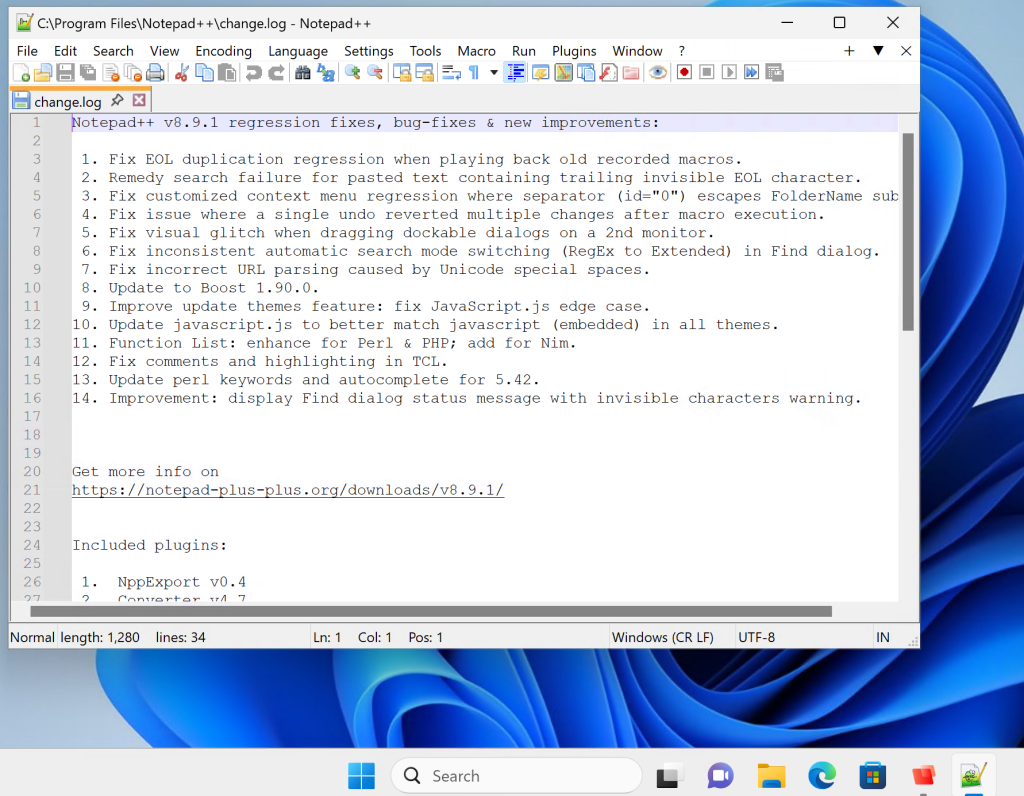Zoom out using the magnifier minus icon

pyautogui.click(x=375, y=72)
